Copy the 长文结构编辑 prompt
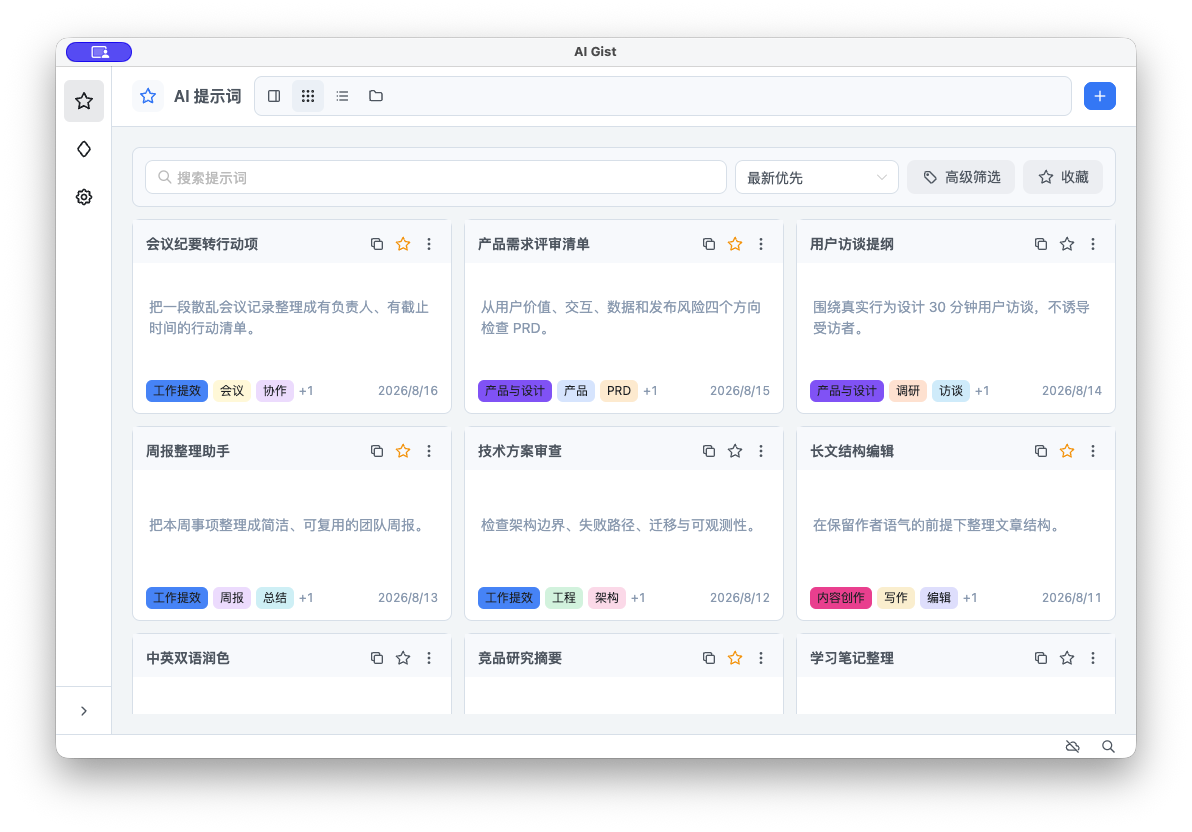1192x832 pixels. point(1041,451)
